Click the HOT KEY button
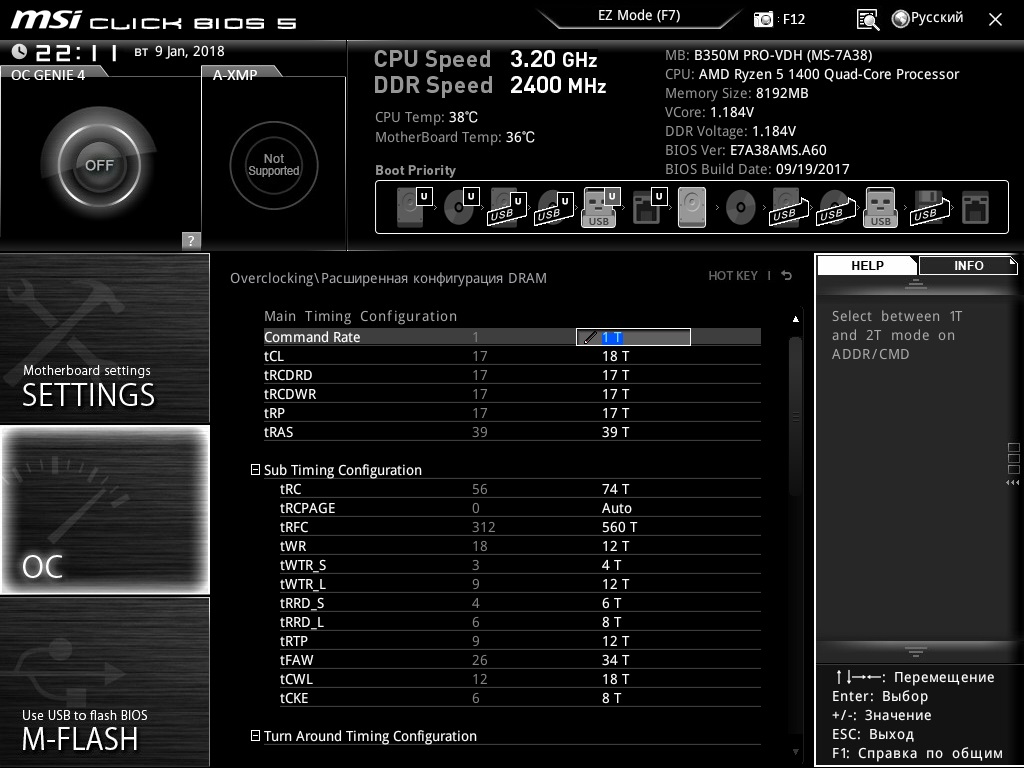The height and width of the screenshot is (768, 1024). coord(733,276)
